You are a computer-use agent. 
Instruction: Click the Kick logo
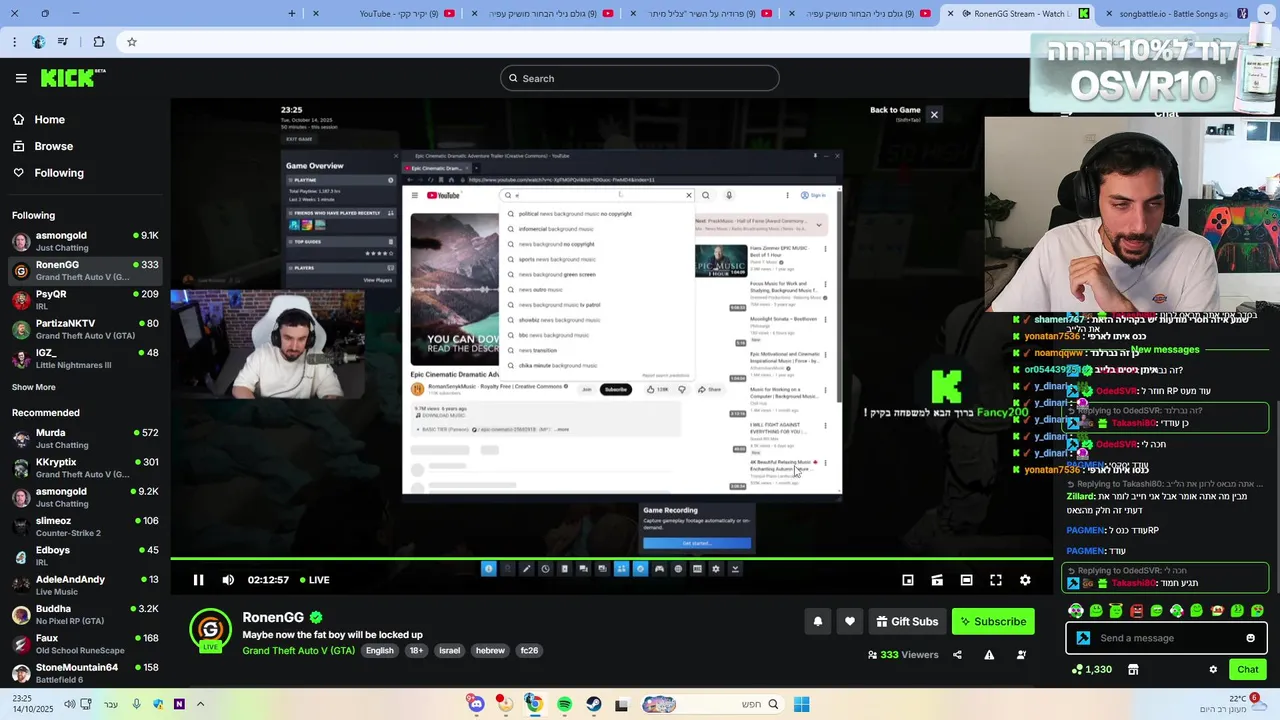(x=73, y=78)
